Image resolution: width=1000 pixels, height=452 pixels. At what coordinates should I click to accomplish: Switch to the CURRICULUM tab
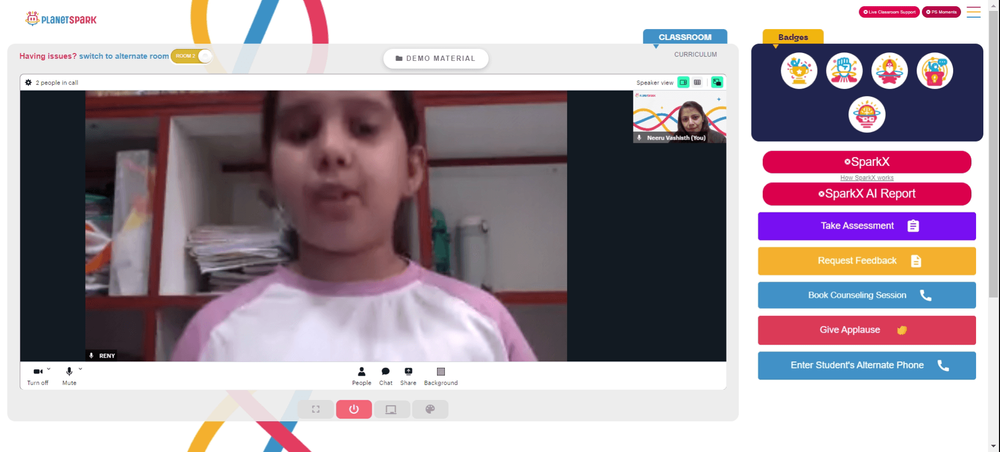695,55
